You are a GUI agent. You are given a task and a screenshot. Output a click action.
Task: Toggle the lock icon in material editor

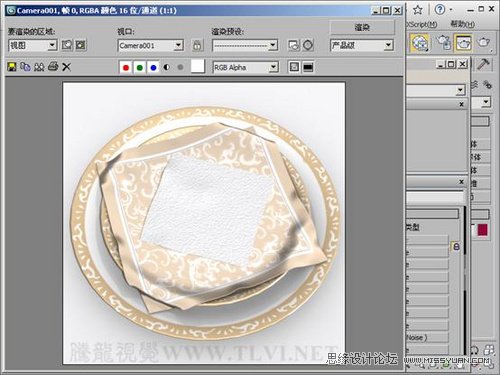click(456, 247)
